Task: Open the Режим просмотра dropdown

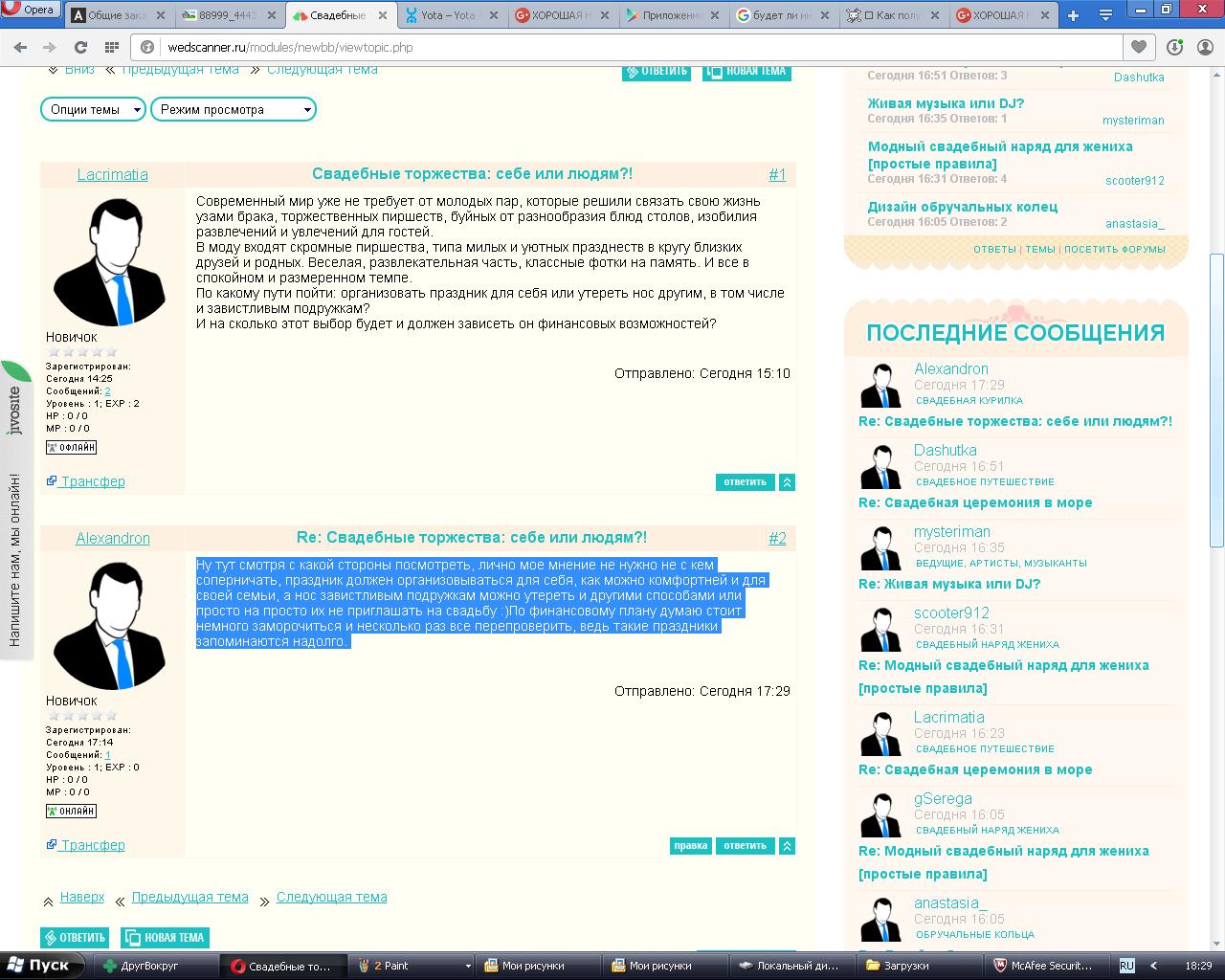Action: [233, 109]
